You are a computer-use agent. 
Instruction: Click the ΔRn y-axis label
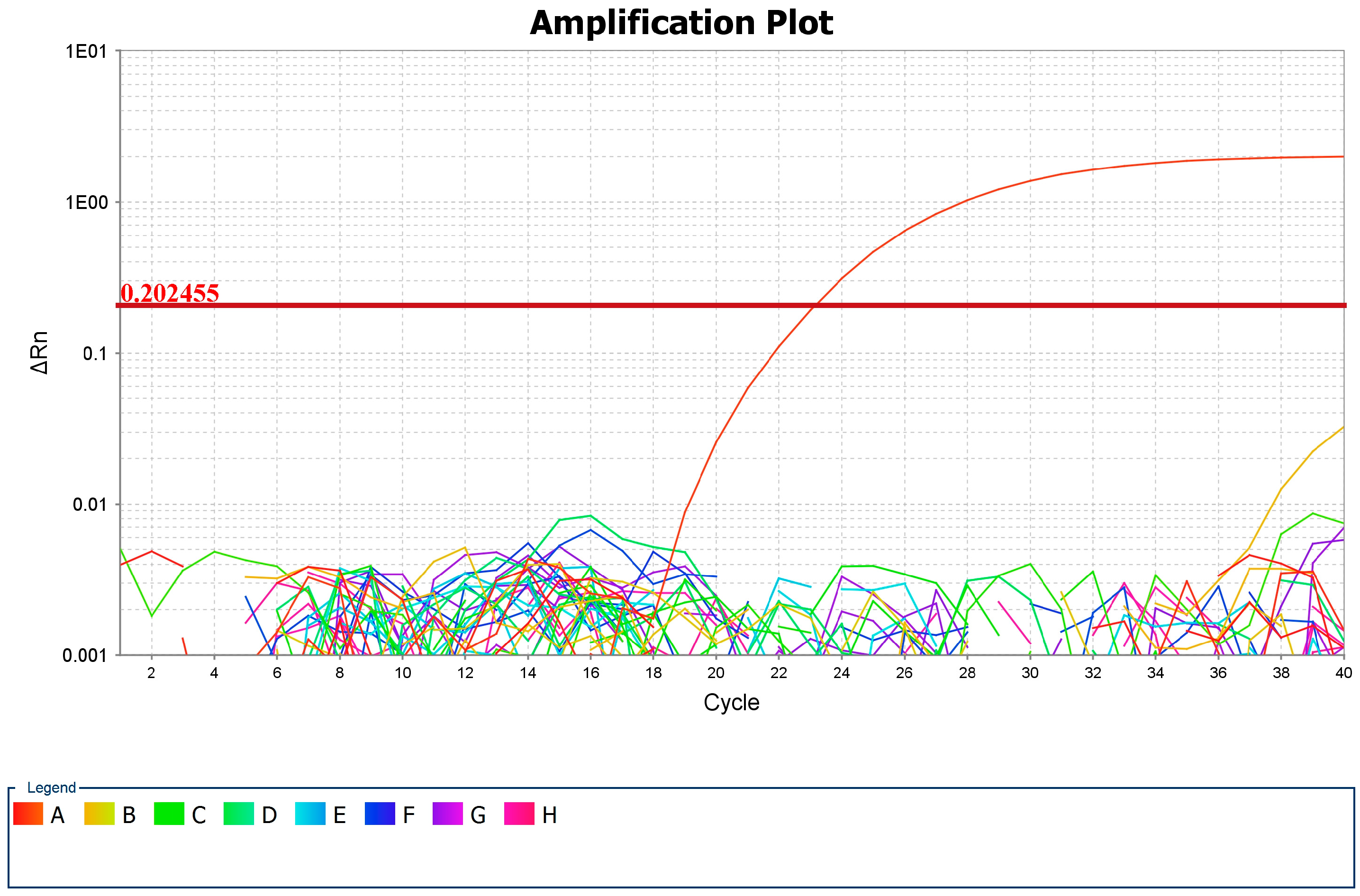[39, 353]
